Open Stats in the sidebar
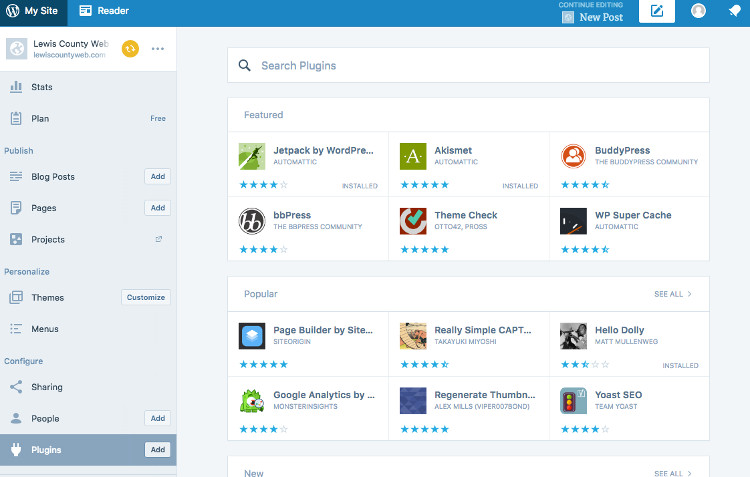 point(42,87)
